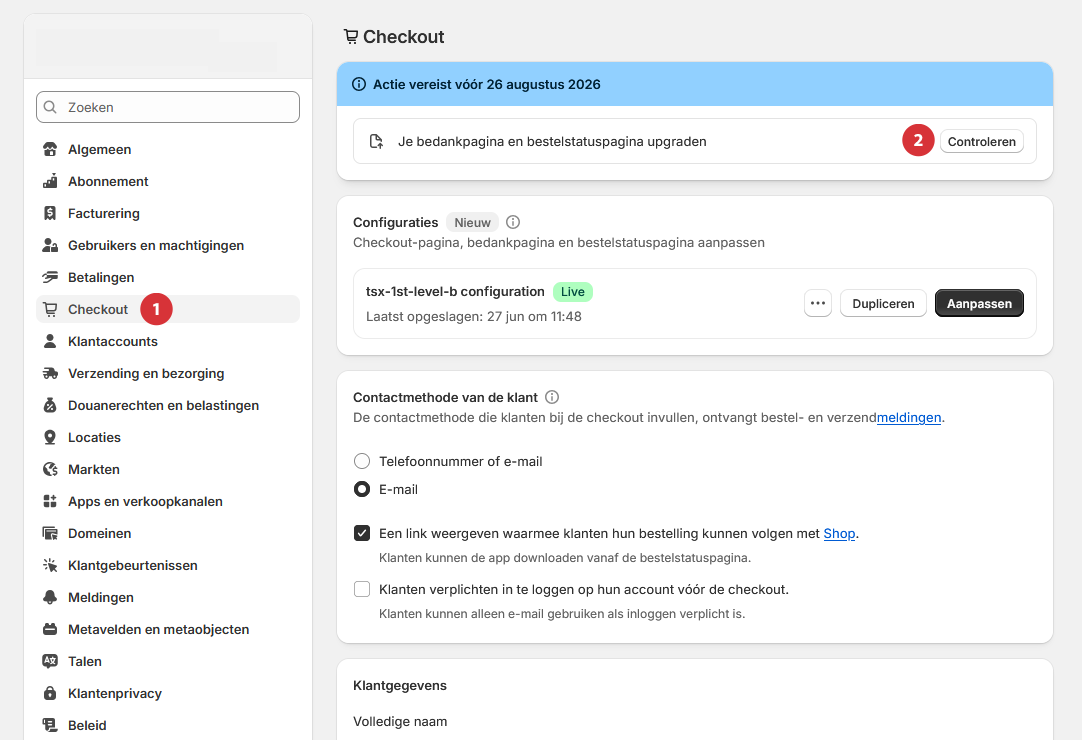Image resolution: width=1082 pixels, height=740 pixels.
Task: Click the Metavelden en metaobjecten icon
Action: point(48,629)
